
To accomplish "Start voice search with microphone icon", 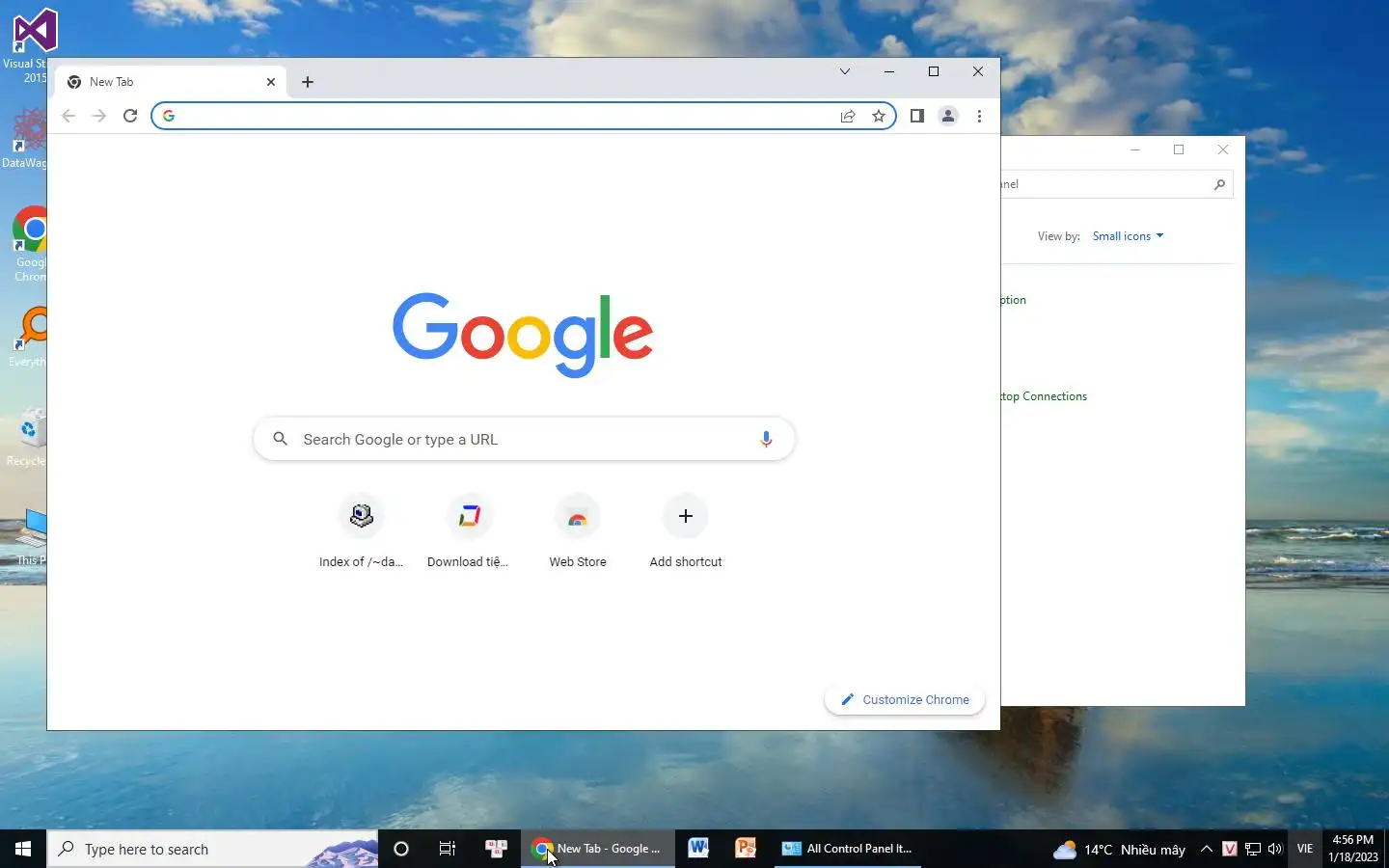I will [x=766, y=439].
